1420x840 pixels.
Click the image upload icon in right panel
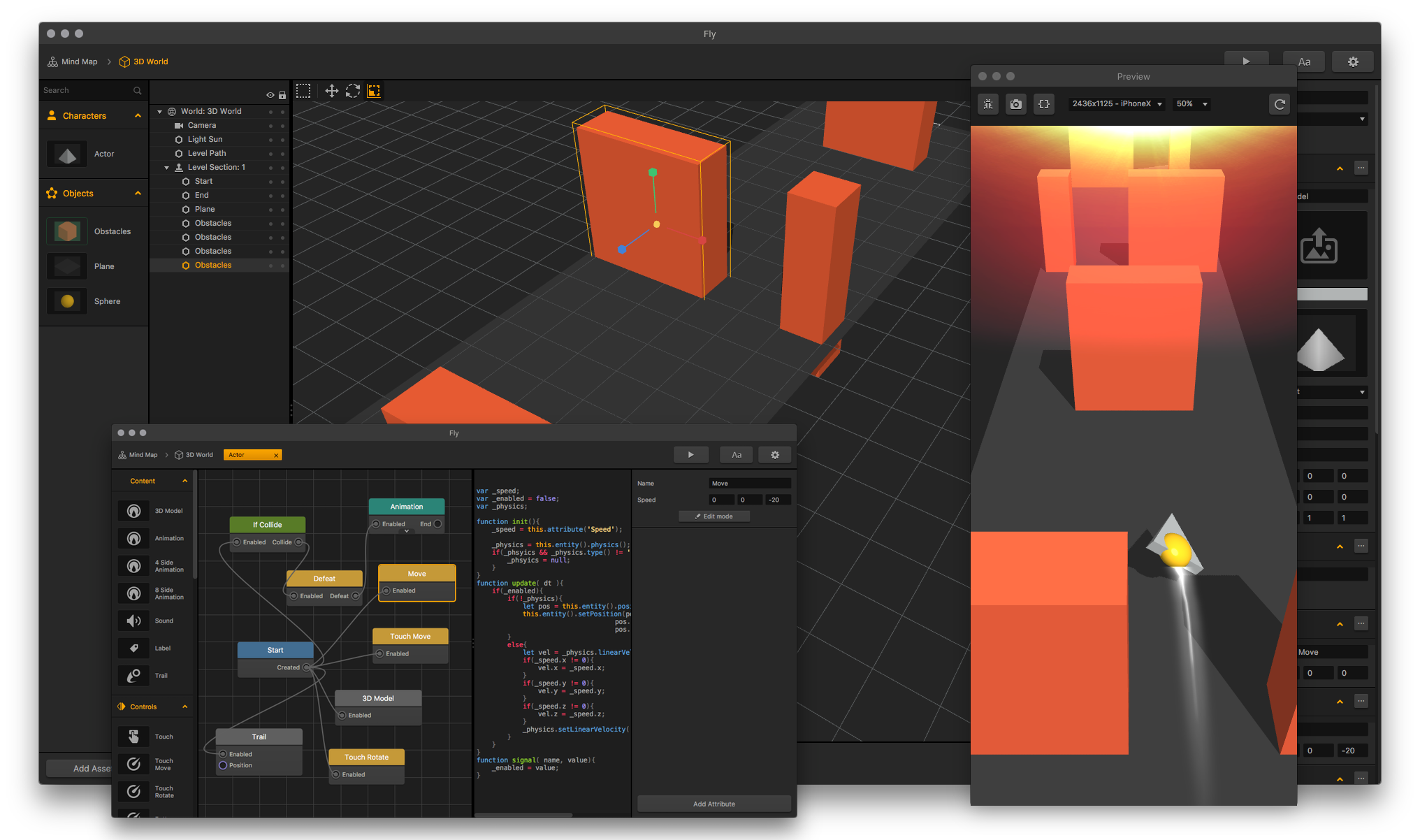(1319, 246)
